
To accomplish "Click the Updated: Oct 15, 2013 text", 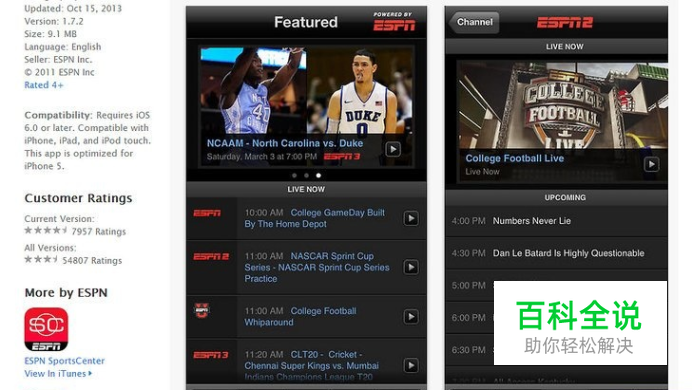I will [x=73, y=8].
